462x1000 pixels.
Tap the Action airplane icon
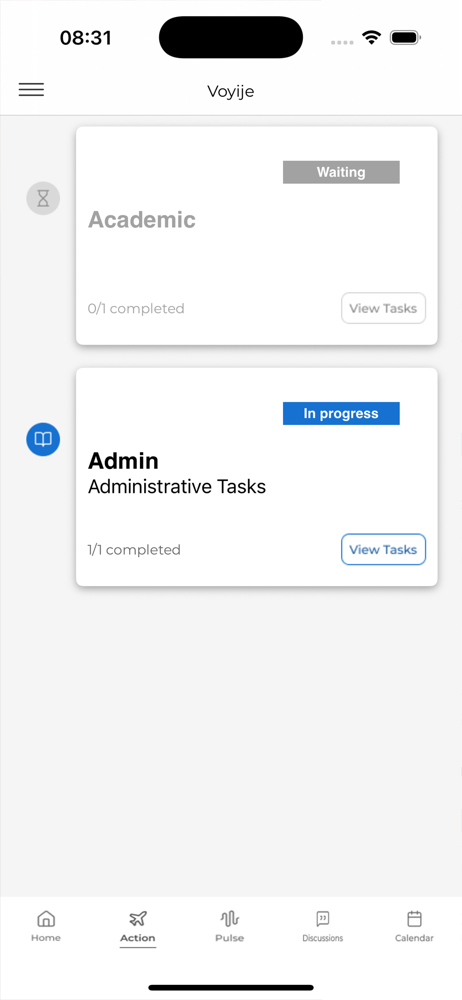(x=138, y=919)
